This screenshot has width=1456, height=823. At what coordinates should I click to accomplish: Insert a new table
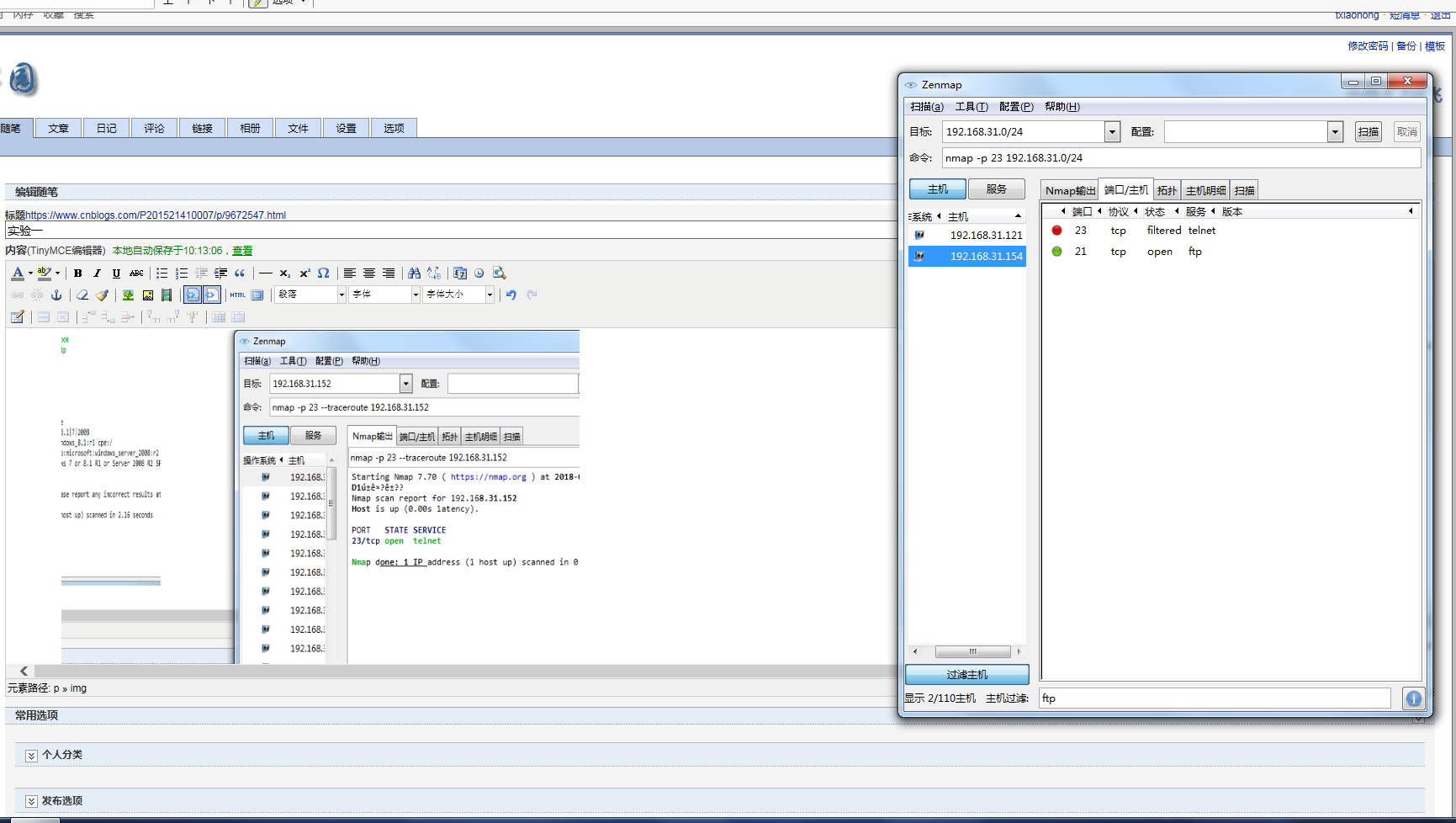point(17,316)
